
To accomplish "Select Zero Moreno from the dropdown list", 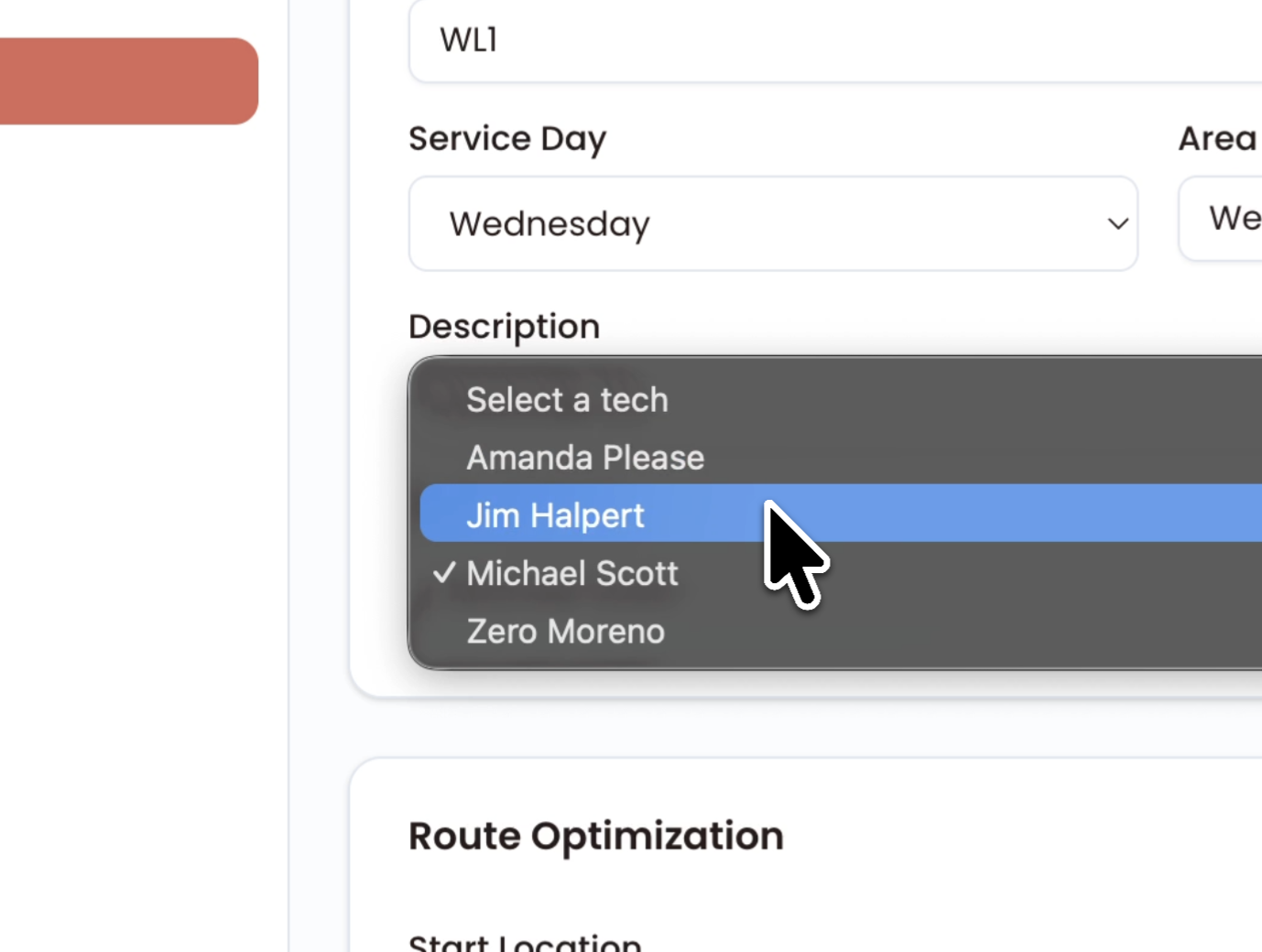I will [565, 631].
